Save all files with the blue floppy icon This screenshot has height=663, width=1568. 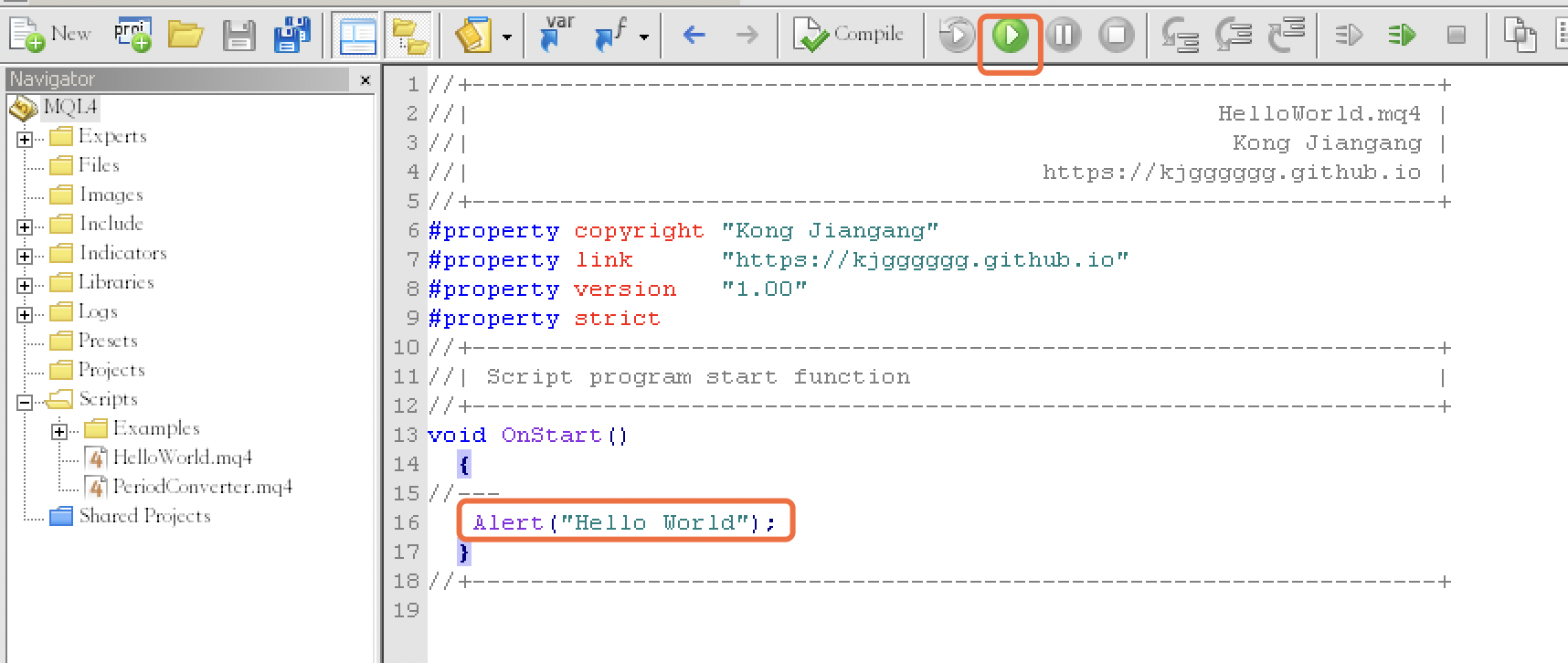(291, 35)
